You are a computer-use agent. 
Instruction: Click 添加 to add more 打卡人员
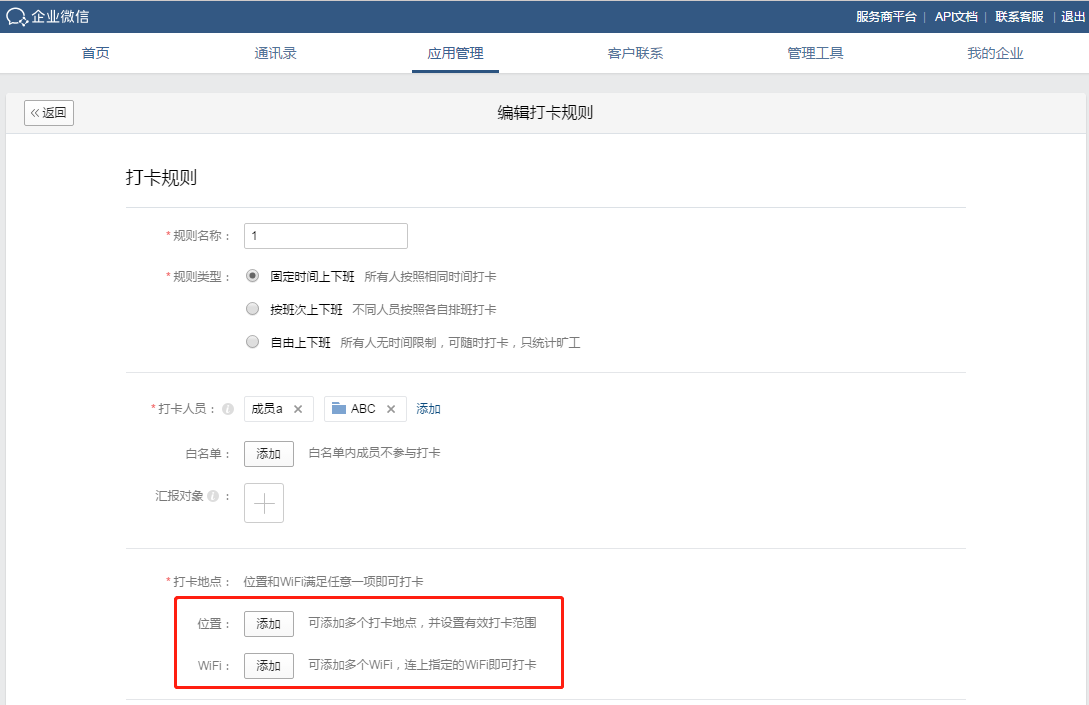(x=428, y=408)
